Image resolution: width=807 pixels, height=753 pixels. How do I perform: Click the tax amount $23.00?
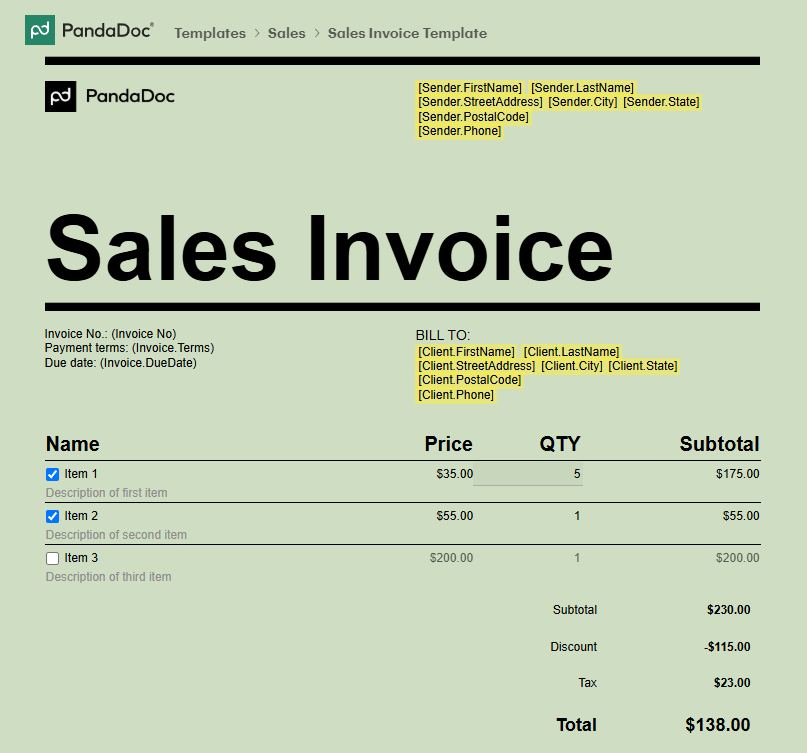tap(732, 683)
